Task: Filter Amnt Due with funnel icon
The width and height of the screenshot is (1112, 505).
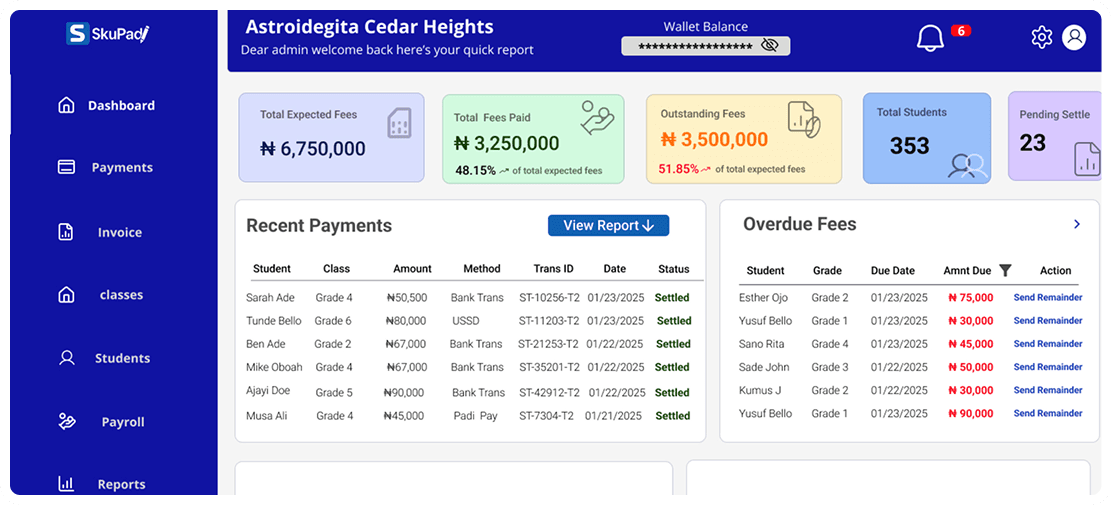Action: click(1005, 270)
